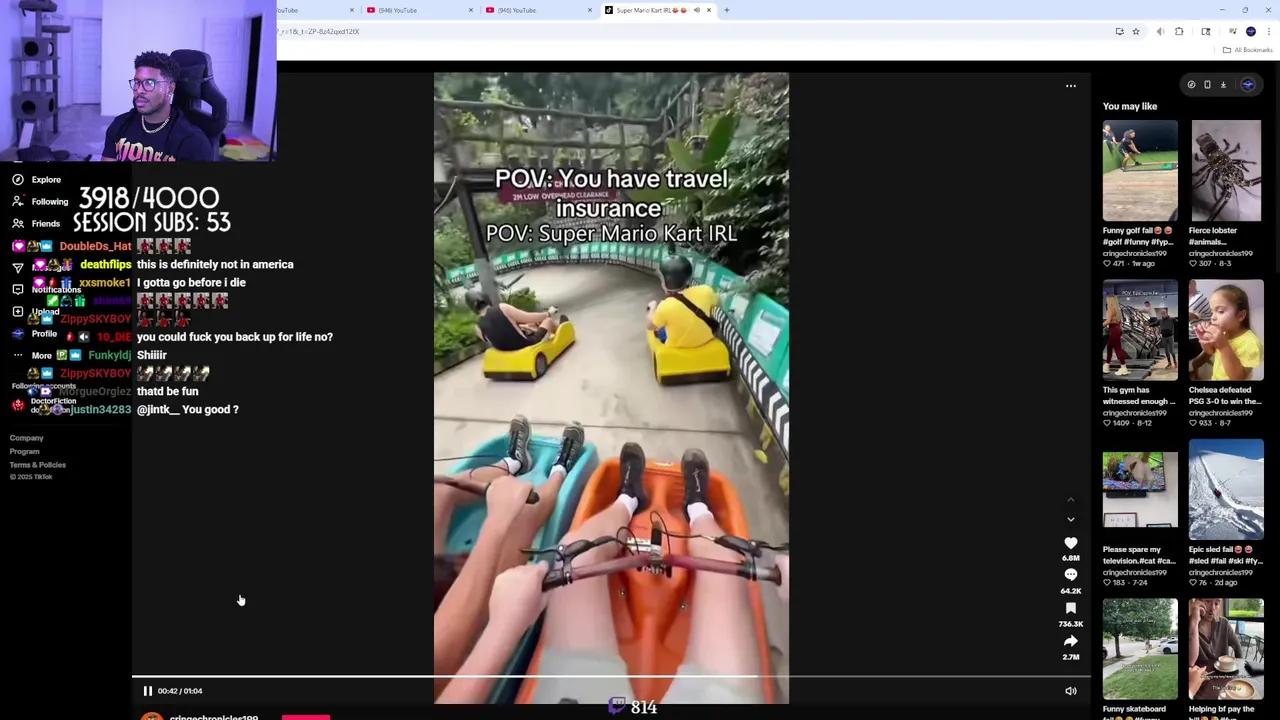Viewport: 1280px width, 720px height.
Task: Open creator profile from the 'Funny golf fail' card
Action: (x=1135, y=254)
